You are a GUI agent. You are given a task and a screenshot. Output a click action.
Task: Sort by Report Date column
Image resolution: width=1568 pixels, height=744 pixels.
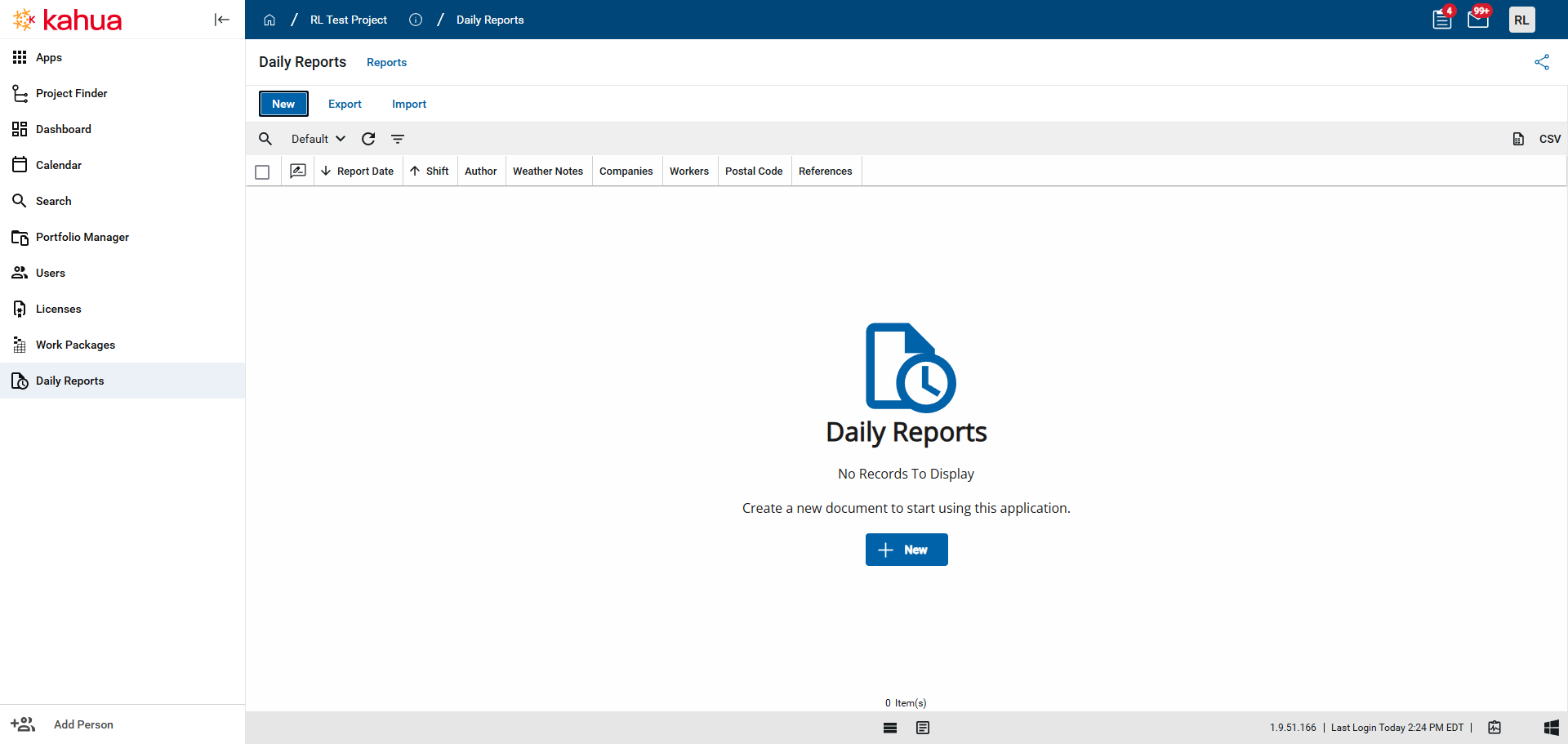pyautogui.click(x=364, y=172)
